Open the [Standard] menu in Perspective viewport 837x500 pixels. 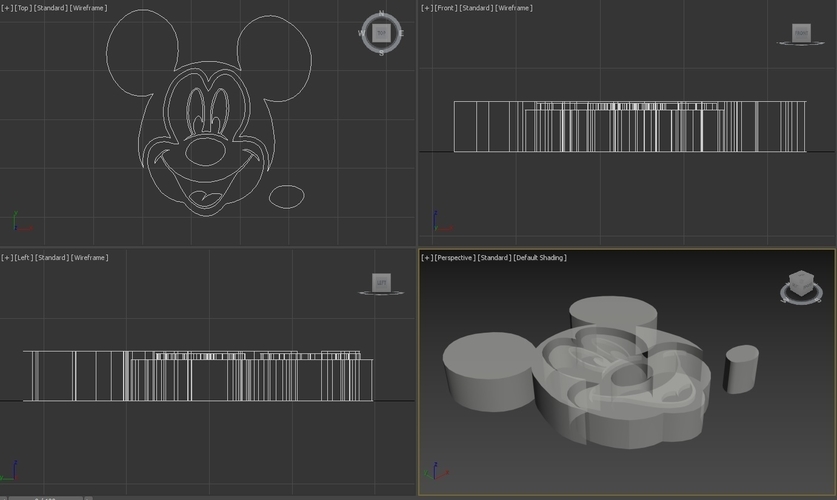pos(494,258)
